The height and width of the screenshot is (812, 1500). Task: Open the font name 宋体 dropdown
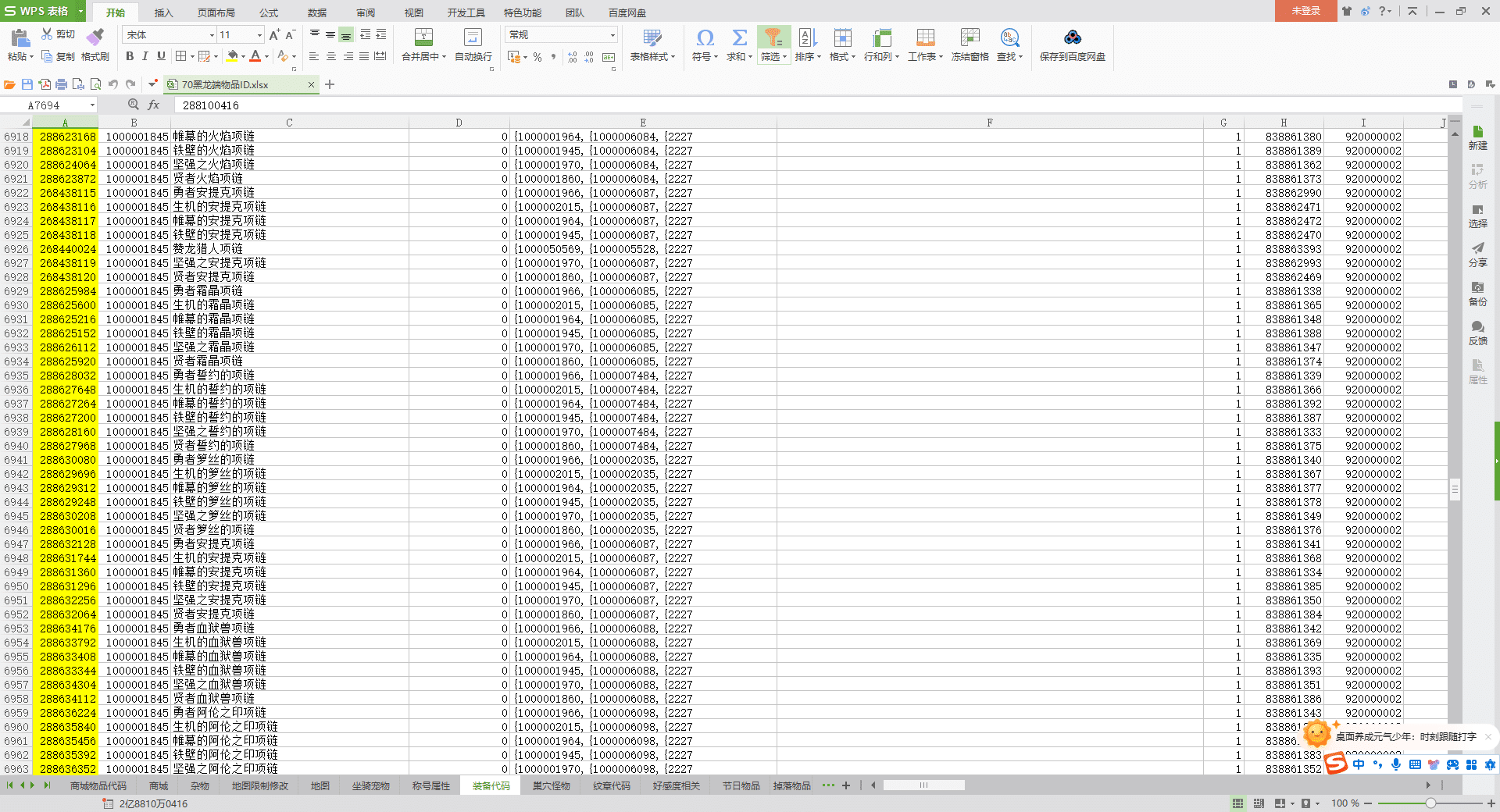[211, 35]
